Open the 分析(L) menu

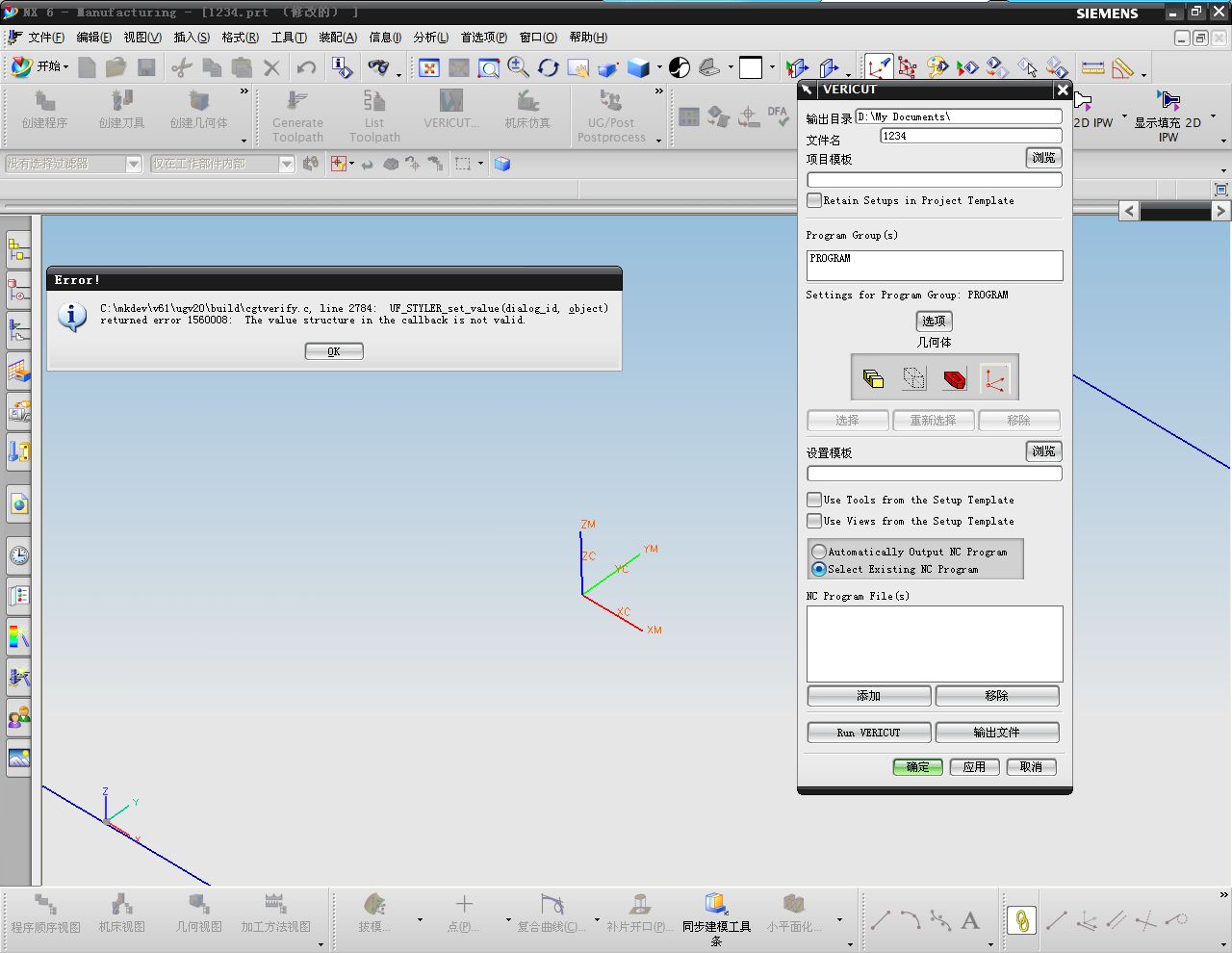click(431, 38)
